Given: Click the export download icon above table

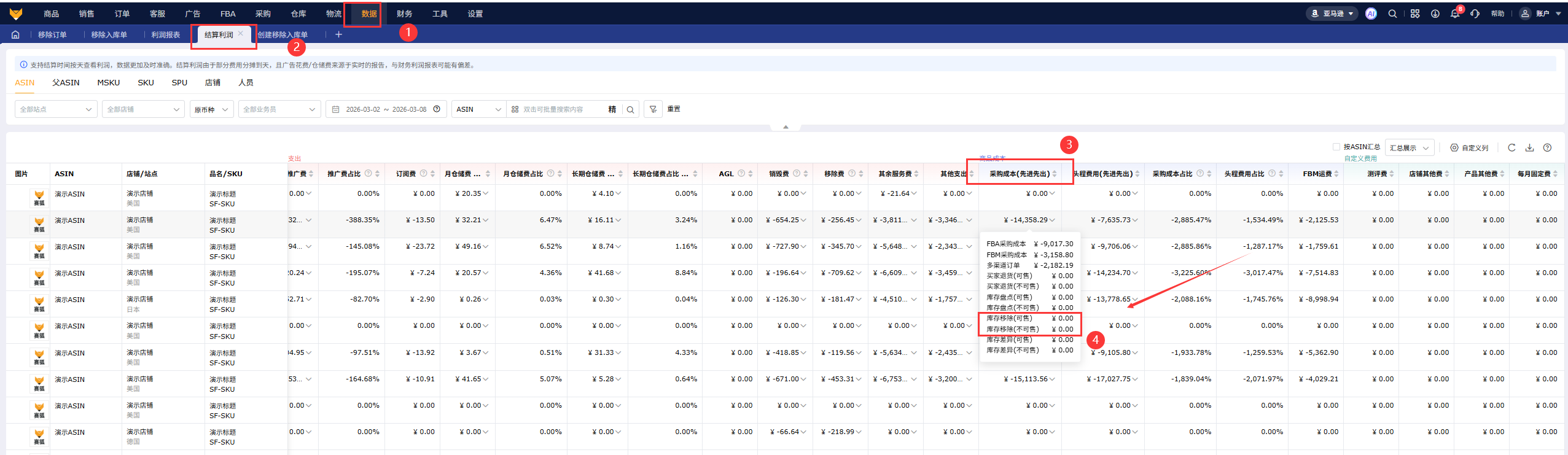Looking at the screenshot, I should pyautogui.click(x=1530, y=147).
